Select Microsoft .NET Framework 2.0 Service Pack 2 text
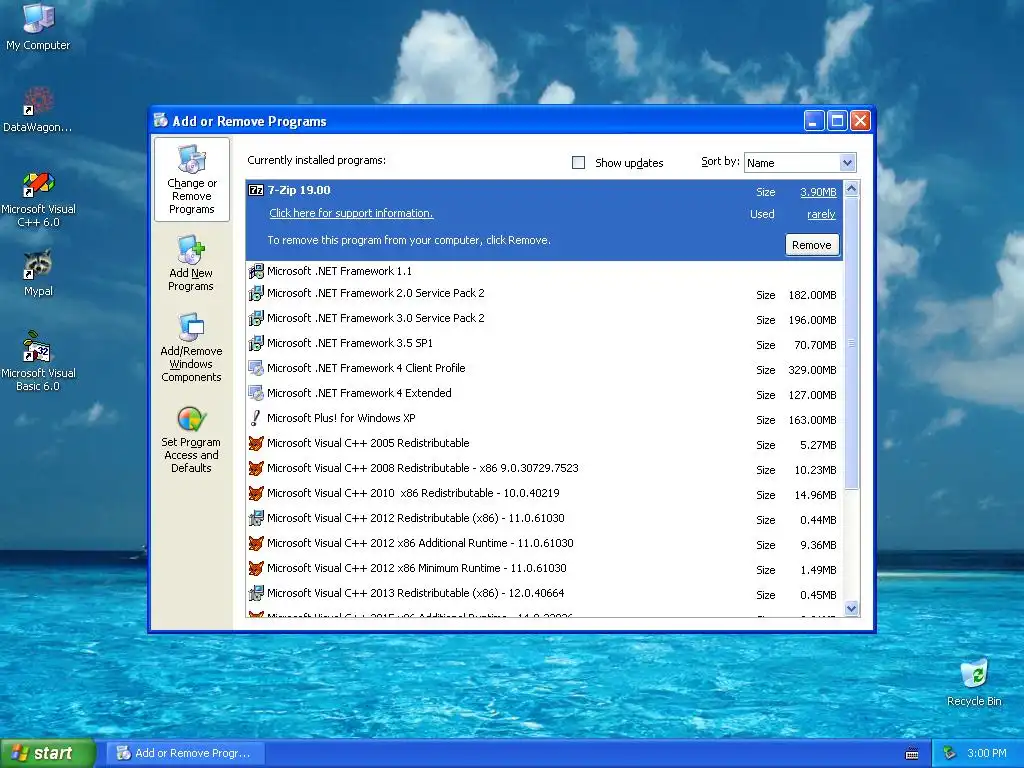Screen dimensions: 1024x768 point(376,293)
